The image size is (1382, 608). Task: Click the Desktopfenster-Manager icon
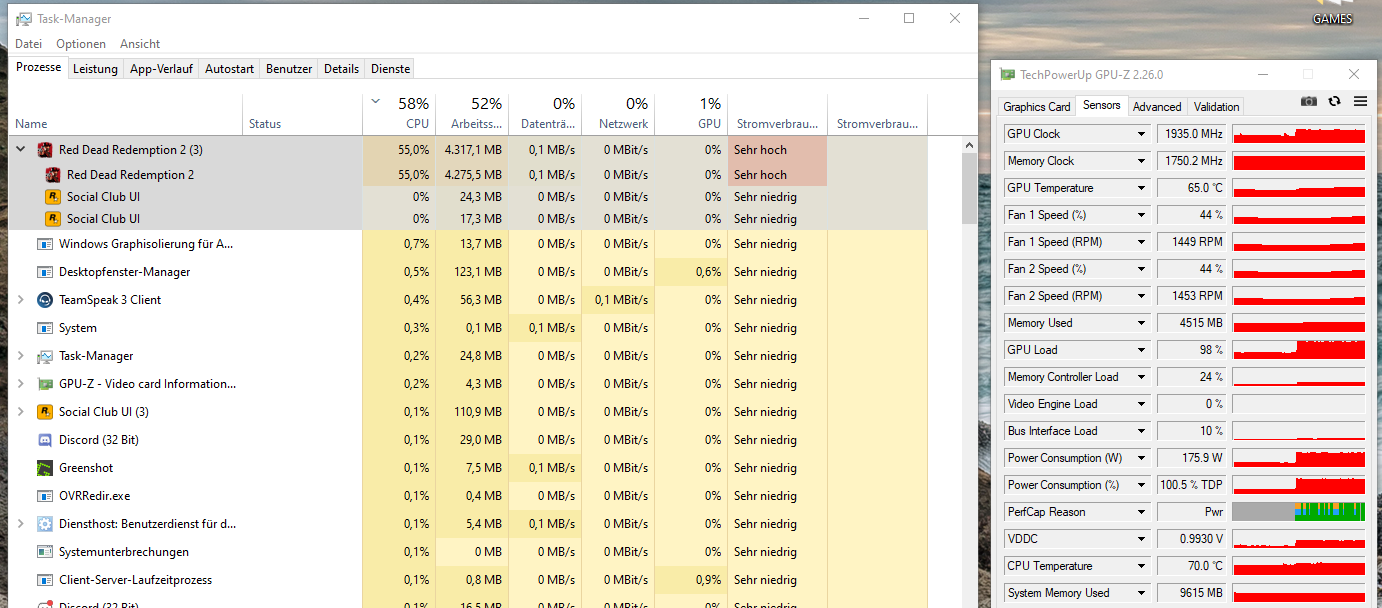(x=45, y=272)
